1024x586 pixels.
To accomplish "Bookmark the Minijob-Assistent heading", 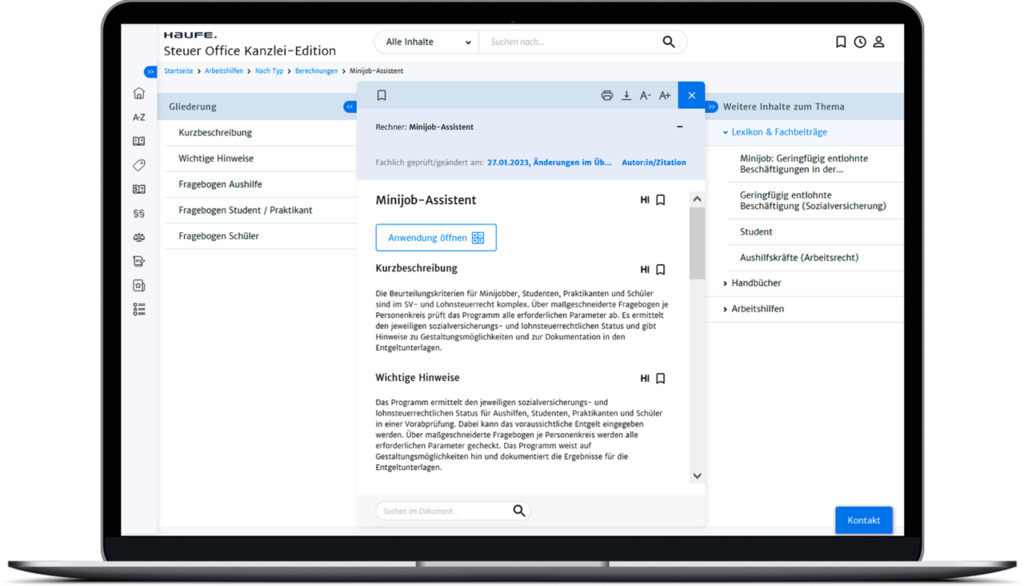I will click(661, 200).
